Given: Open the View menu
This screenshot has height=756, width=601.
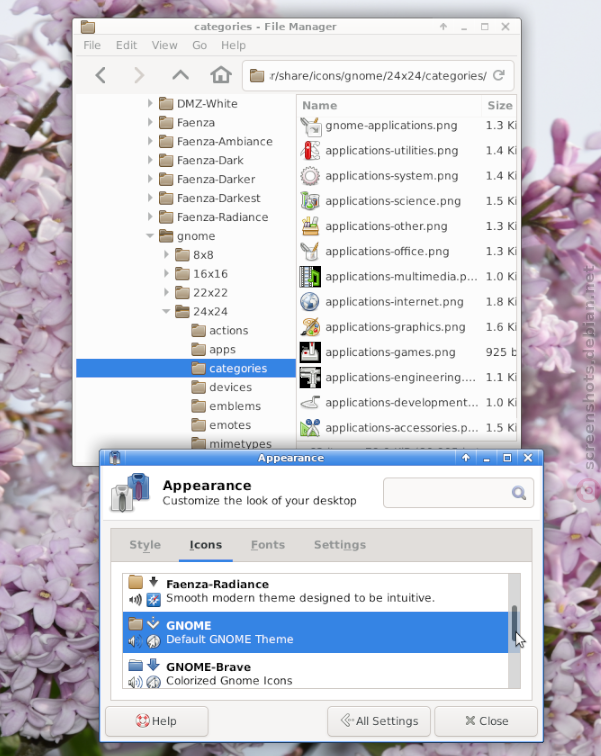Looking at the screenshot, I should 164,45.
